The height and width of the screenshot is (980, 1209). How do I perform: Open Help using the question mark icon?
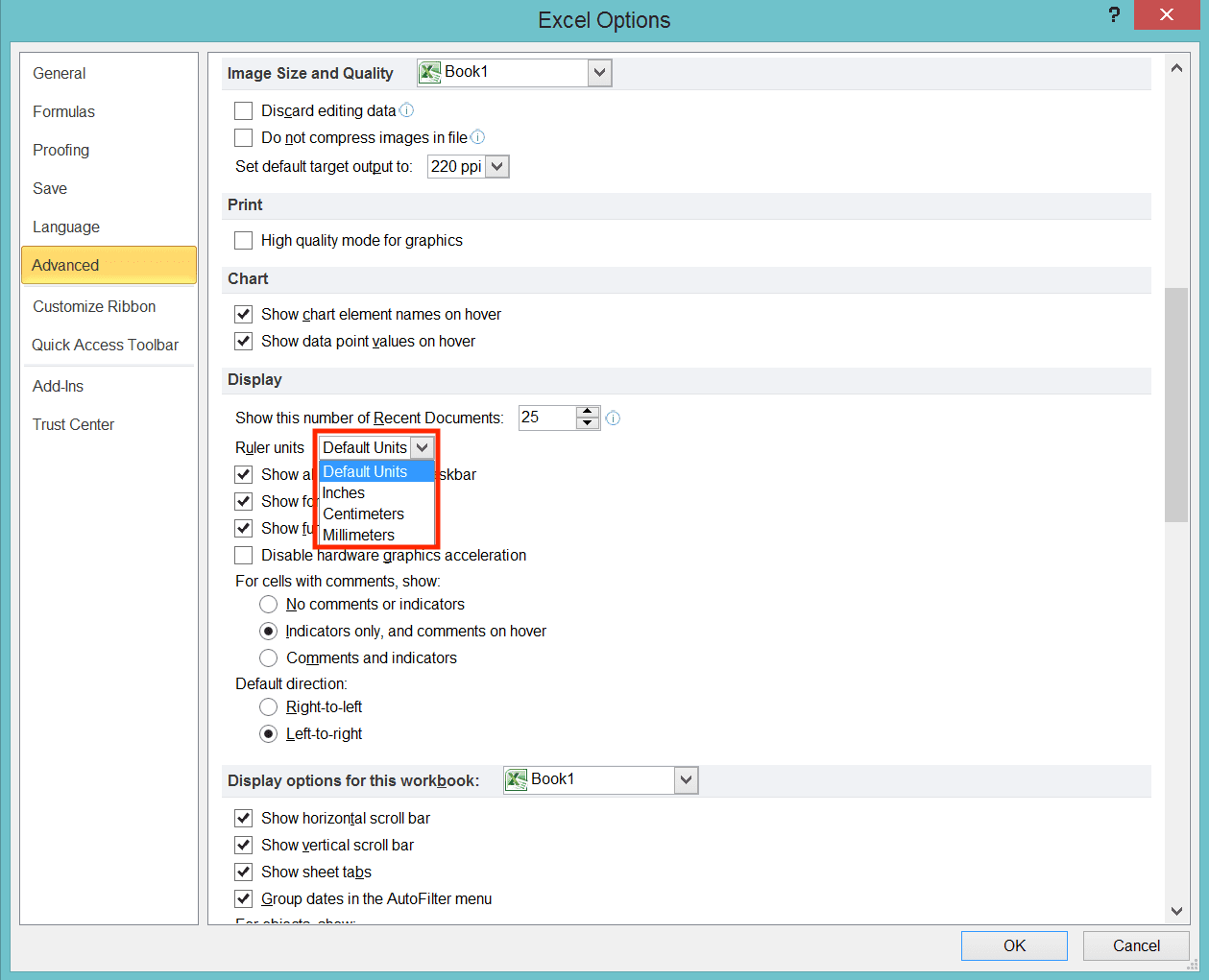pos(1114,15)
